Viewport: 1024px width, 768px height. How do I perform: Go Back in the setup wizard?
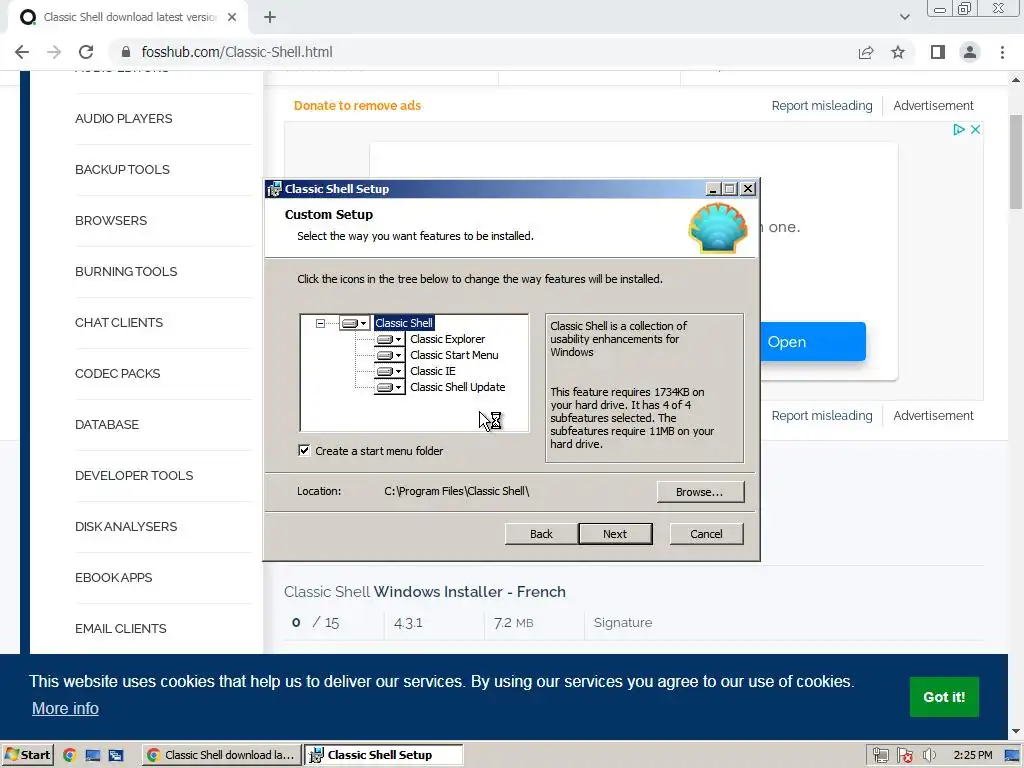point(541,534)
